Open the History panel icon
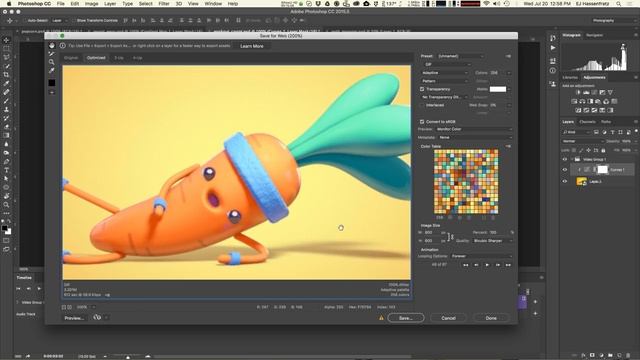The image size is (640, 360). [x=553, y=38]
